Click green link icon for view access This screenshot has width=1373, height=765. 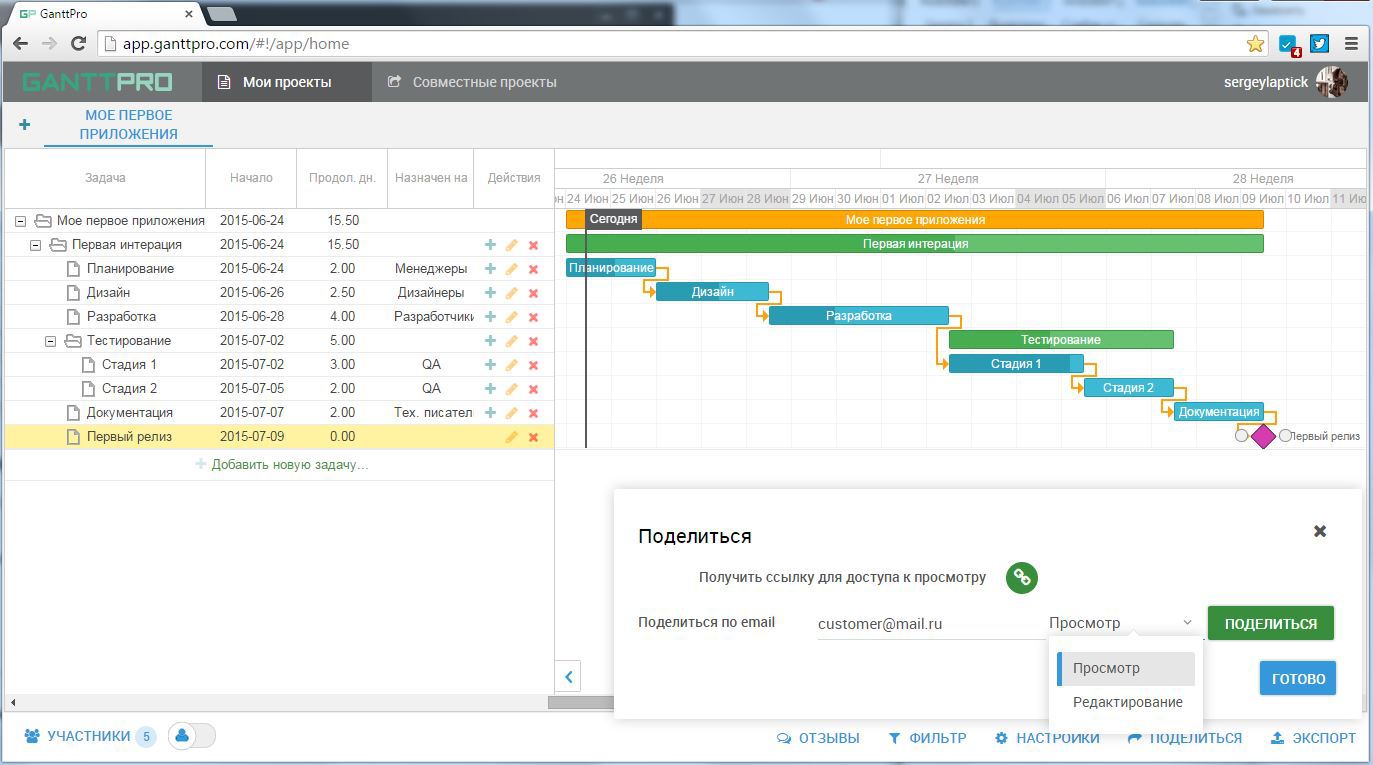point(1021,577)
